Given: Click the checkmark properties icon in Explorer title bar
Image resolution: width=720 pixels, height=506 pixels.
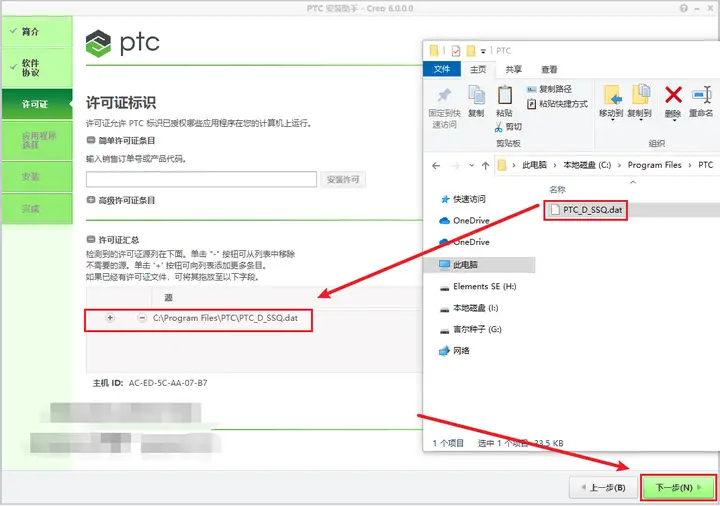Looking at the screenshot, I should point(456,51).
